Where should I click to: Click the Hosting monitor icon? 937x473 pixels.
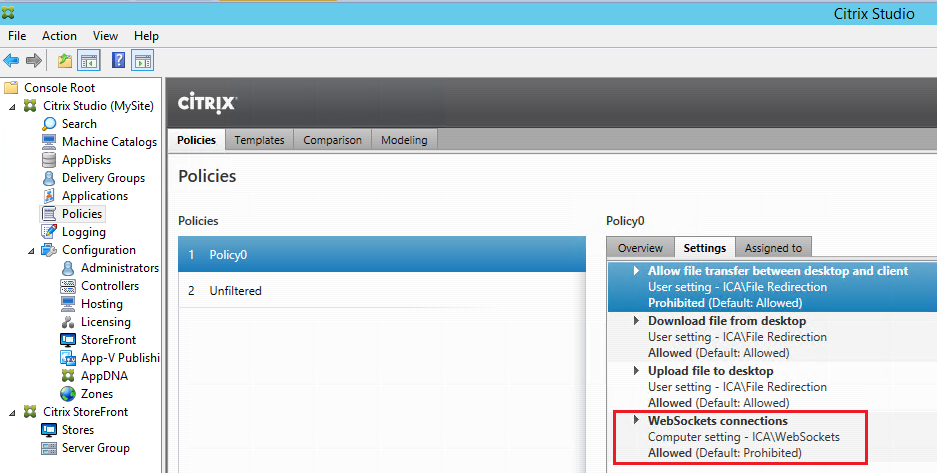(68, 304)
